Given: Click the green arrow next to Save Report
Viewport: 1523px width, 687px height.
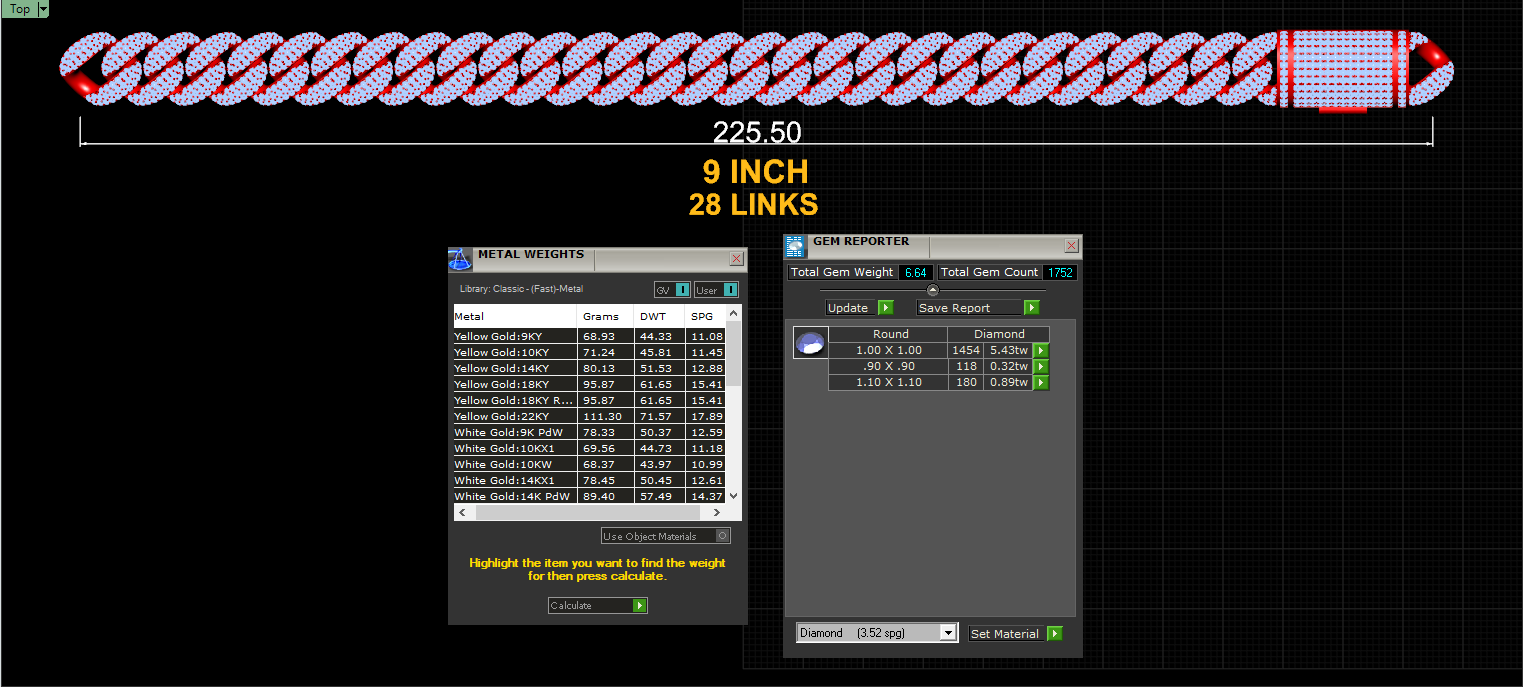Looking at the screenshot, I should pyautogui.click(x=1032, y=308).
